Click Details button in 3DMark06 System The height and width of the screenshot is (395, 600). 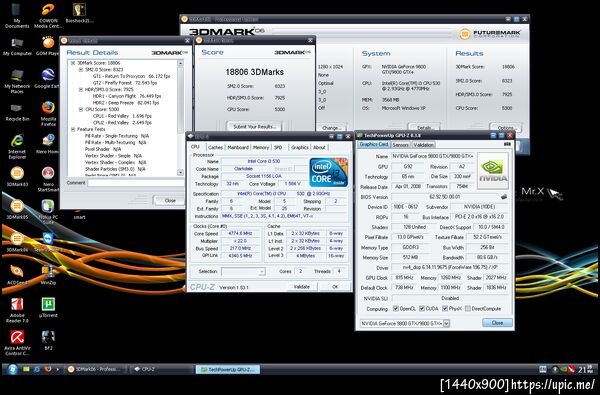[x=424, y=128]
